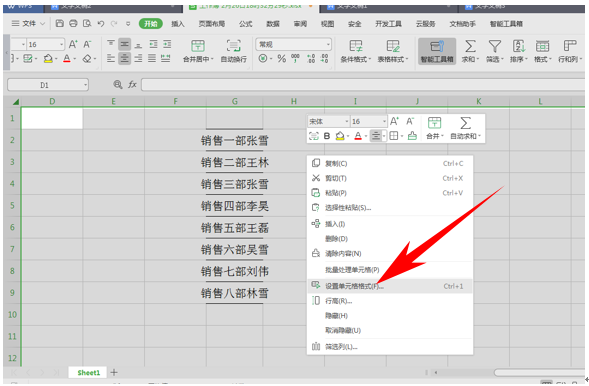Click the Select All corner triangle
Image resolution: width=589 pixels, height=386 pixels.
click(x=16, y=101)
